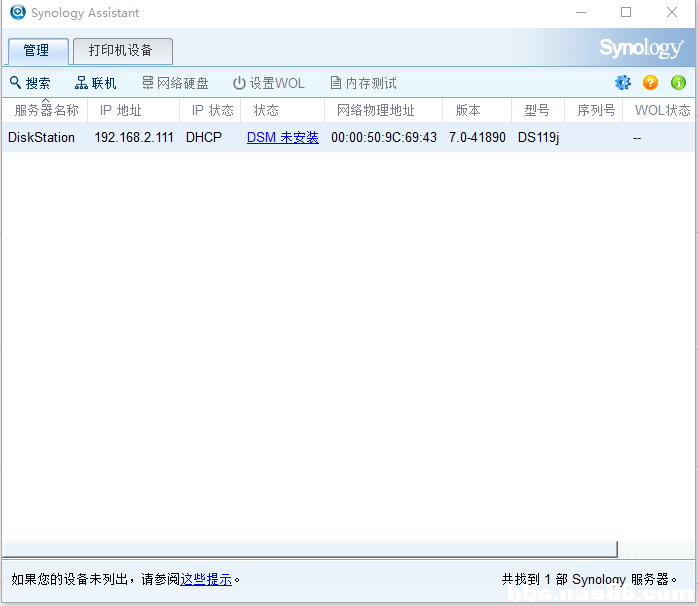Click the DHCP status cell
The width and height of the screenshot is (698, 606).
[x=204, y=137]
